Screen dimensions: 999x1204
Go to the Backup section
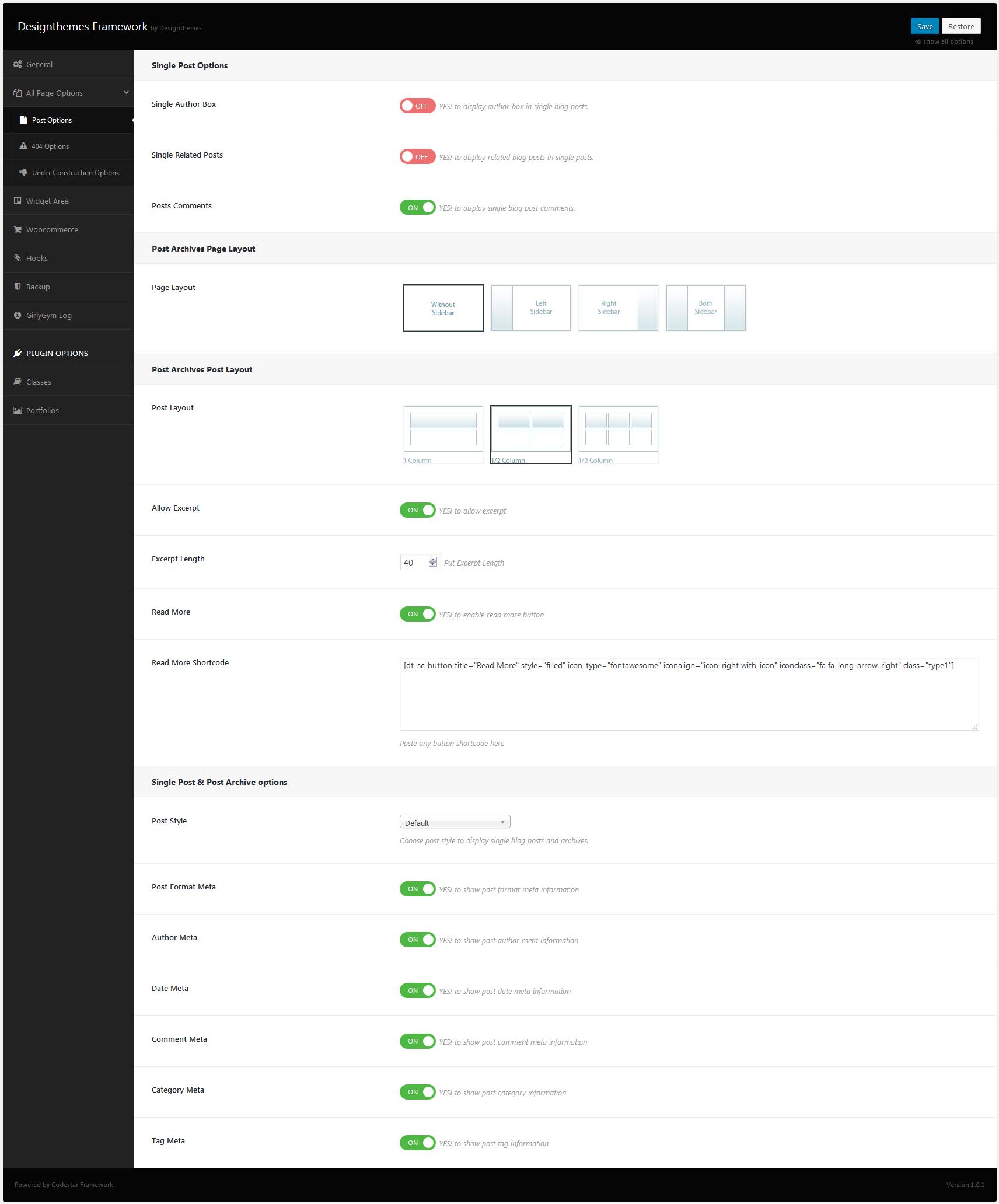point(68,287)
